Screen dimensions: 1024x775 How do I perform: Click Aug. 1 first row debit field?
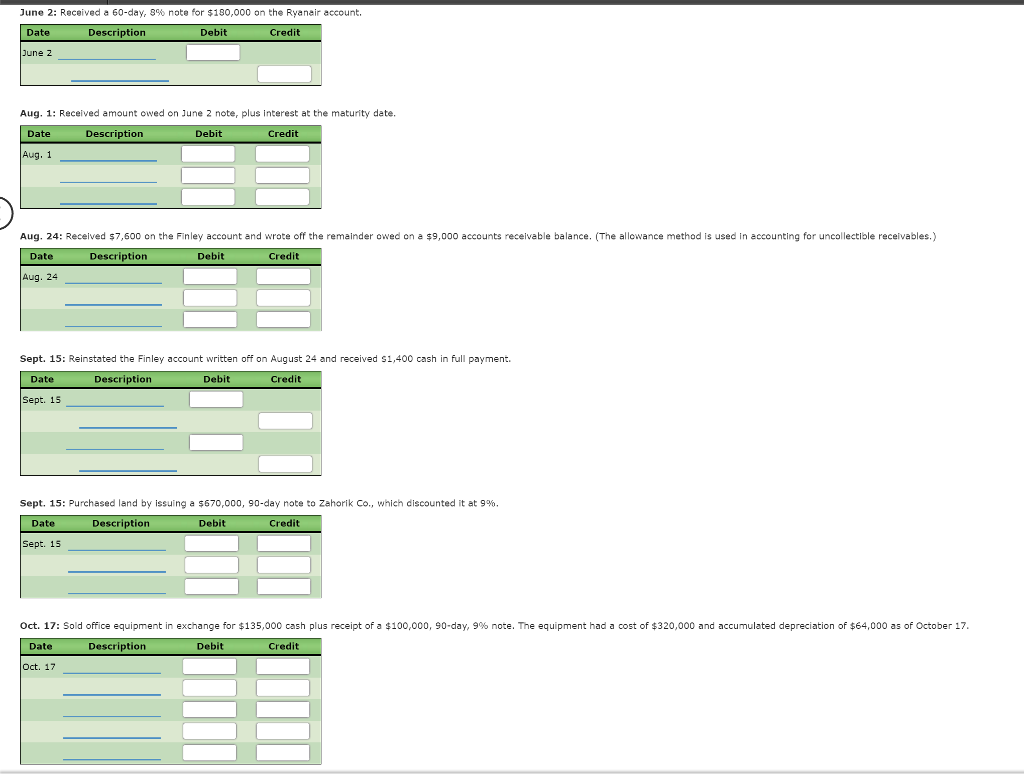pyautogui.click(x=208, y=154)
